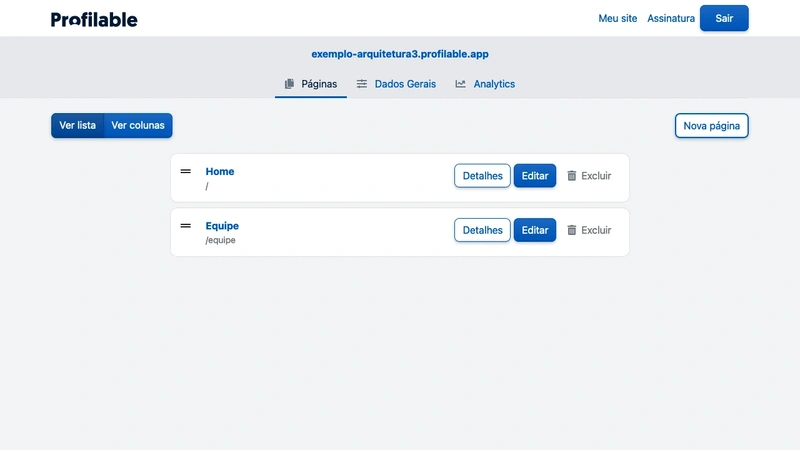This screenshot has width=800, height=450.
Task: Open Detalhes for the Equipe page
Action: click(482, 230)
